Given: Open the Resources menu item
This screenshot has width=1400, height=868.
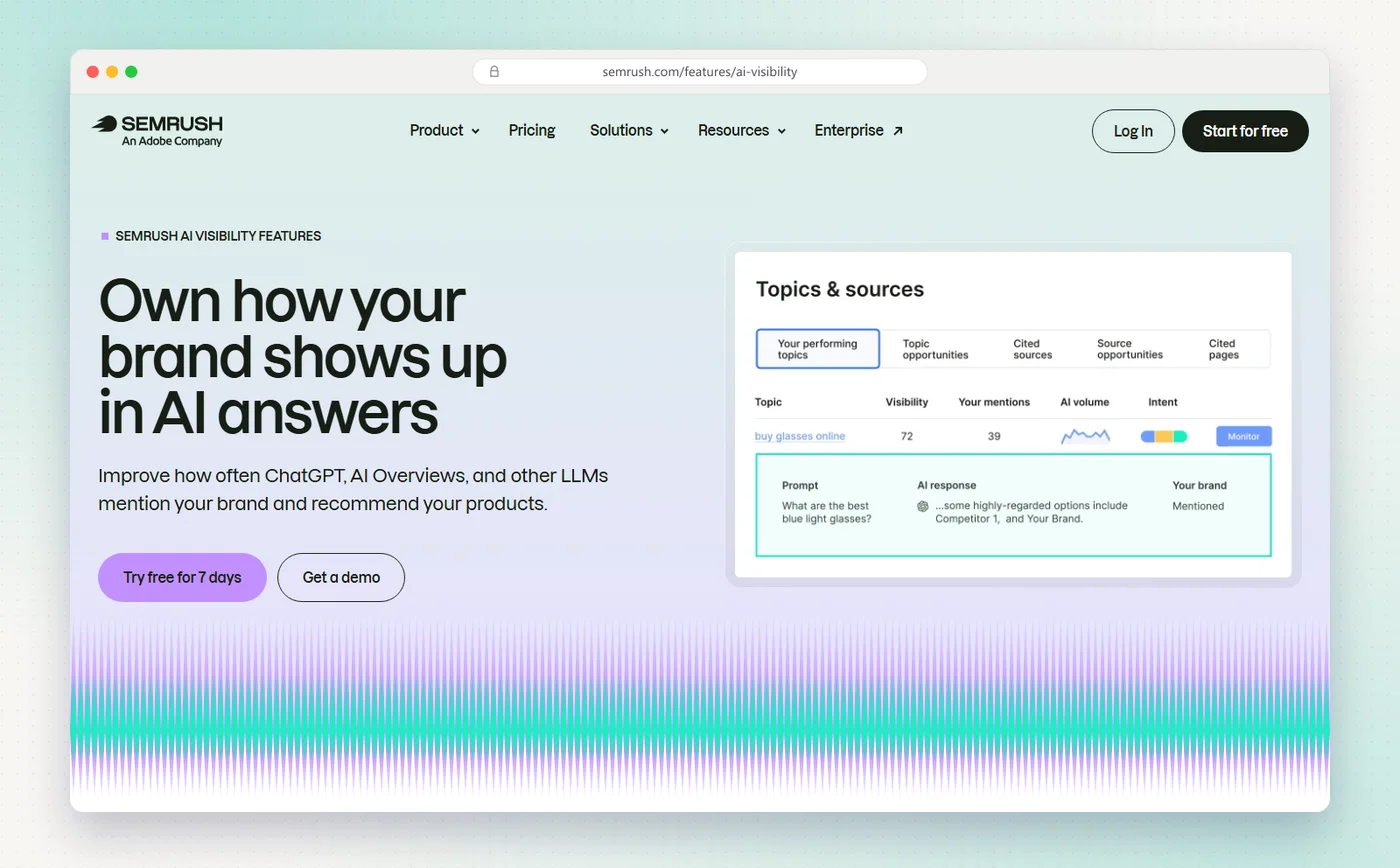Looking at the screenshot, I should [x=733, y=130].
